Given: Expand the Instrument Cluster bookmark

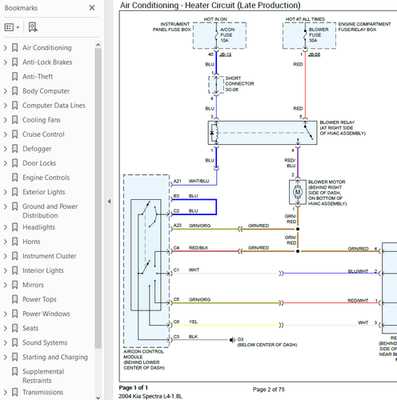Looking at the screenshot, I should pos(5,256).
